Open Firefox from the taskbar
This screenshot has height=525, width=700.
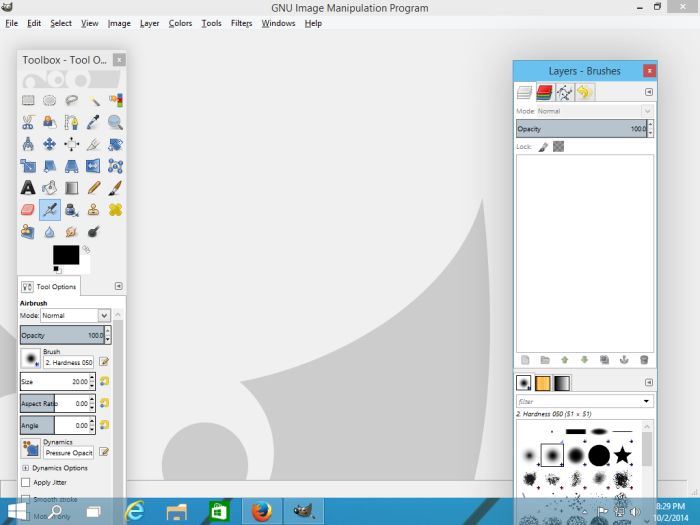262,511
